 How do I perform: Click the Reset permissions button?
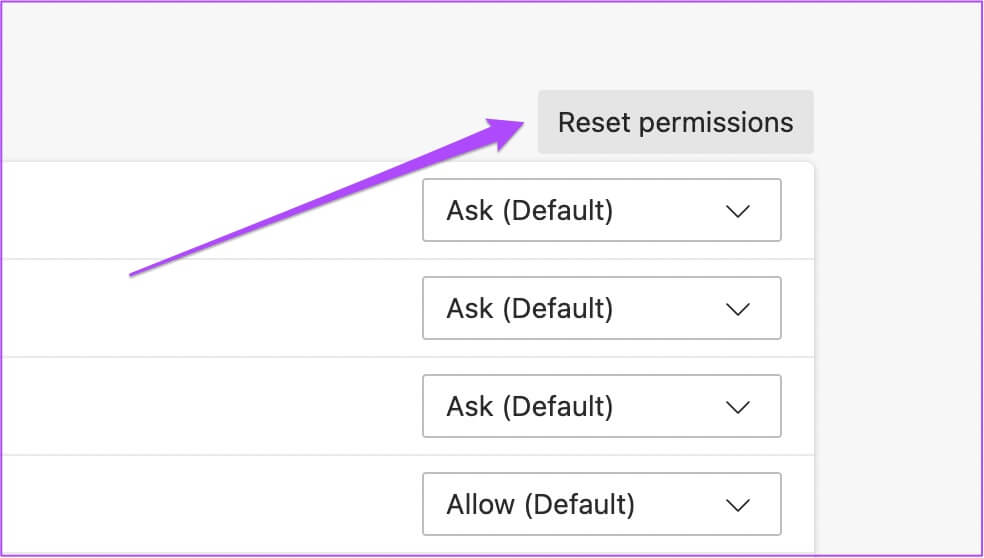675,122
